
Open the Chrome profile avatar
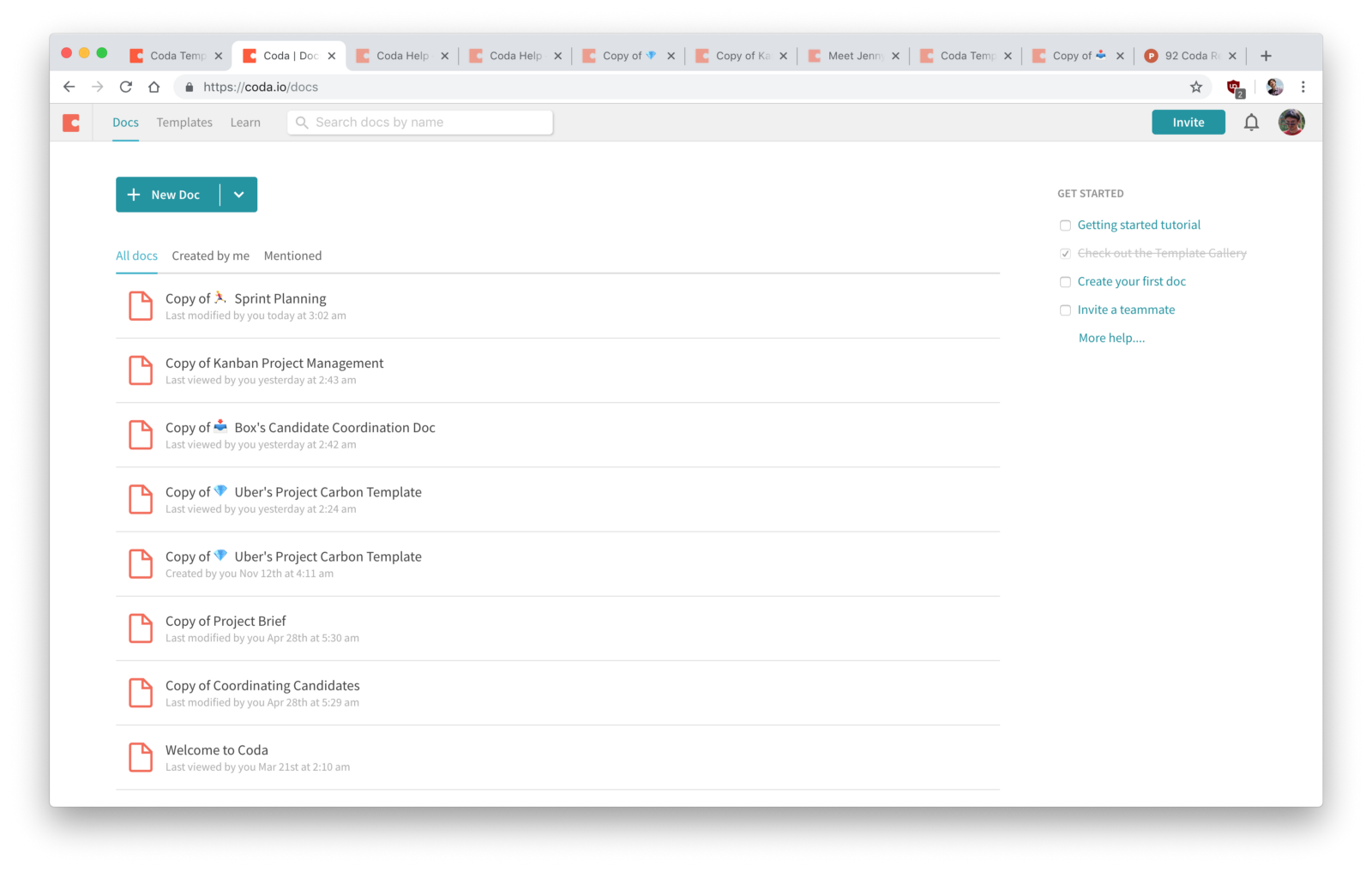(1275, 87)
